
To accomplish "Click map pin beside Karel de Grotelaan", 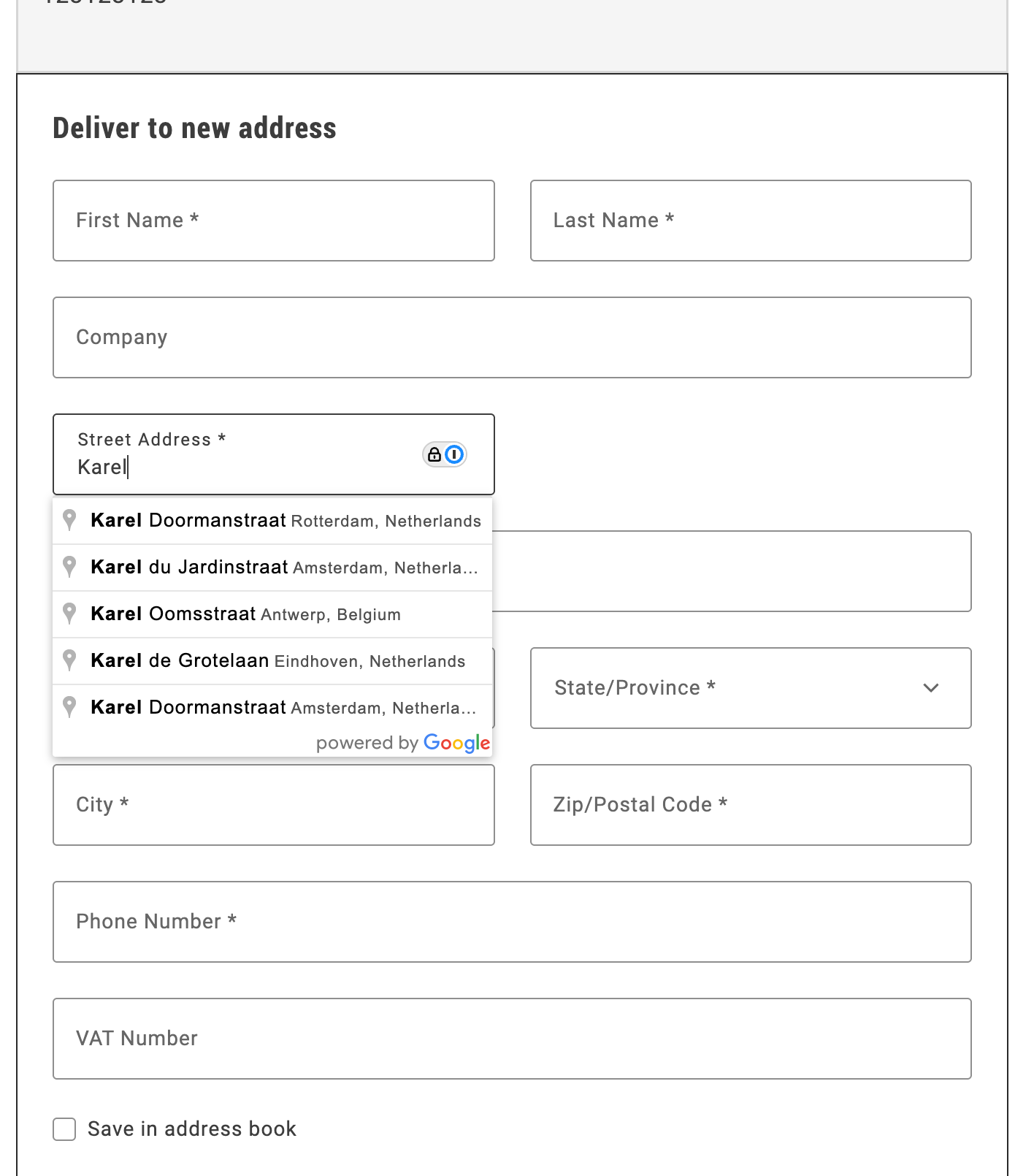I will pyautogui.click(x=69, y=660).
